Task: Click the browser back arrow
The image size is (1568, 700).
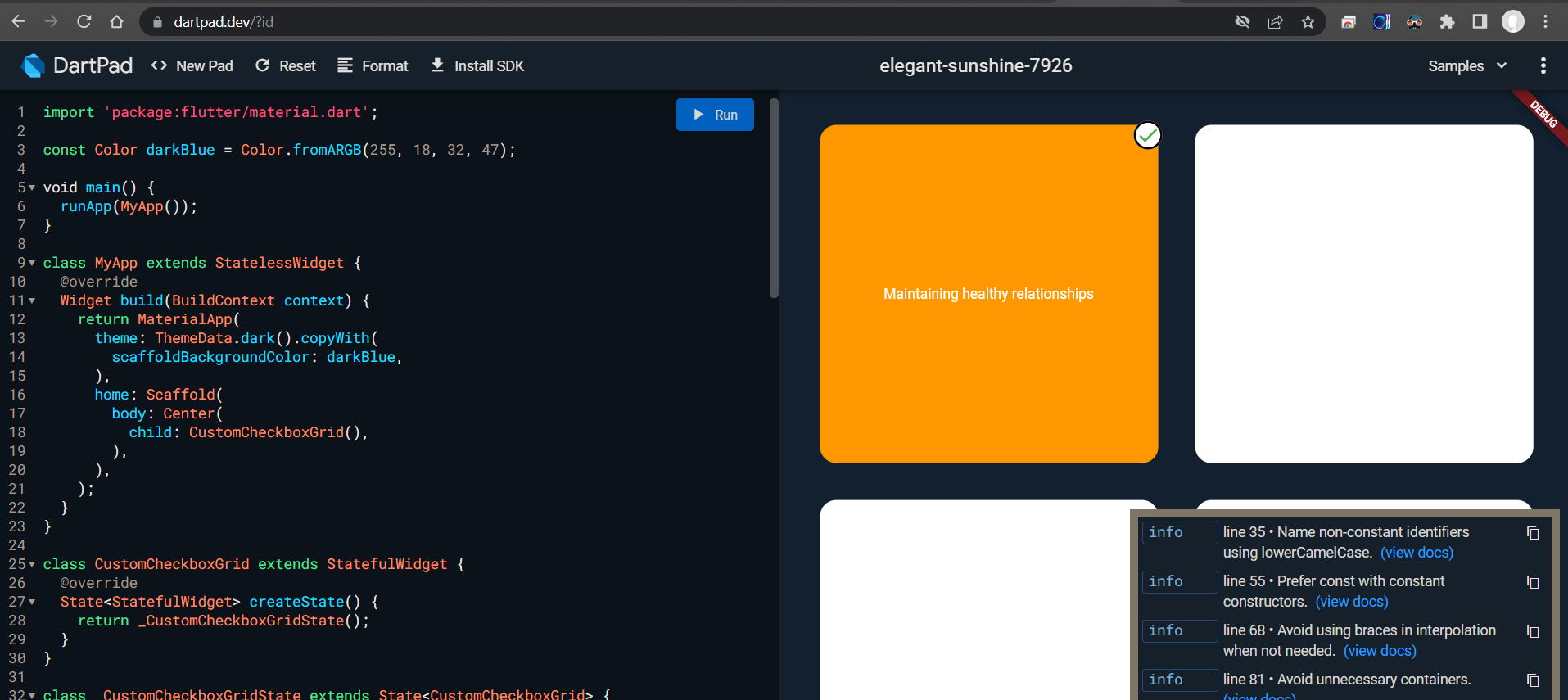Action: click(19, 21)
